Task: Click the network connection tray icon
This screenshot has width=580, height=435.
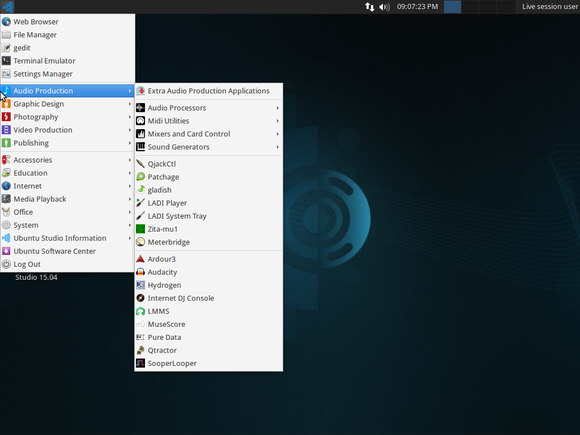Action: click(369, 7)
